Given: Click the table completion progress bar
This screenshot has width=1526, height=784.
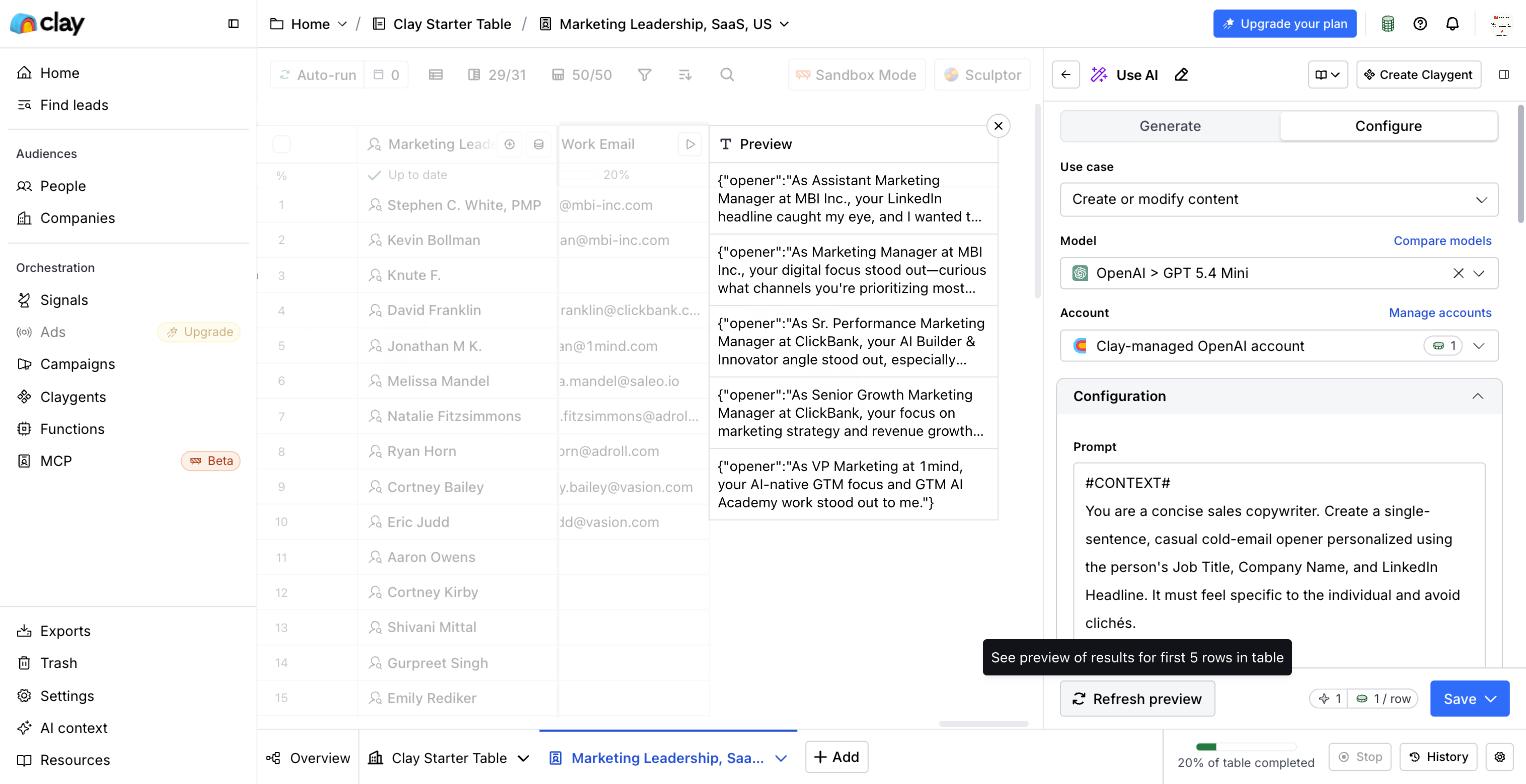Looking at the screenshot, I should pyautogui.click(x=1246, y=746).
